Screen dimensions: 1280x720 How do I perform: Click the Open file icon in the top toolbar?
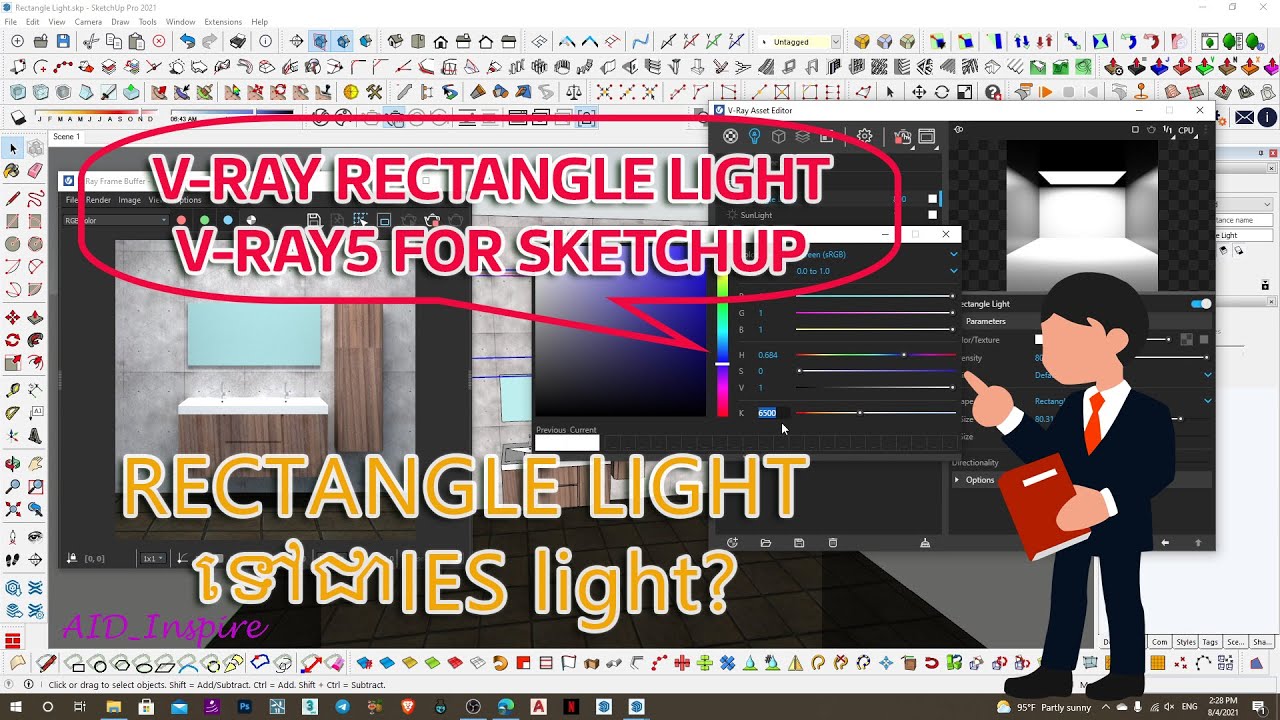click(40, 42)
